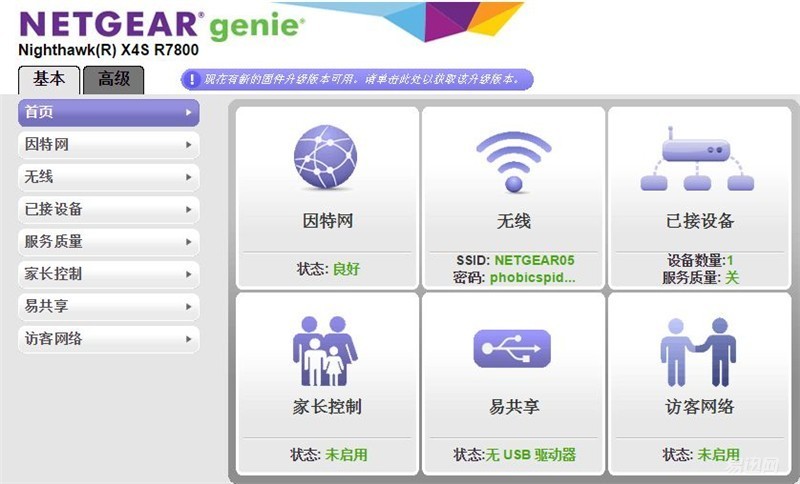Select 首页 in the sidebar
This screenshot has height=484, width=800.
[x=109, y=112]
